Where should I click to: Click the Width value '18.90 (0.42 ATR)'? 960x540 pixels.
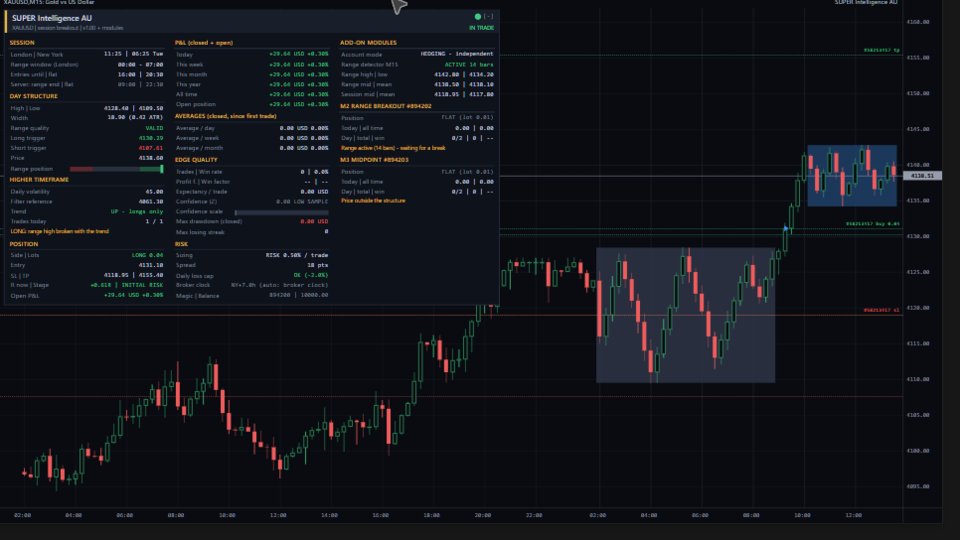[x=135, y=118]
